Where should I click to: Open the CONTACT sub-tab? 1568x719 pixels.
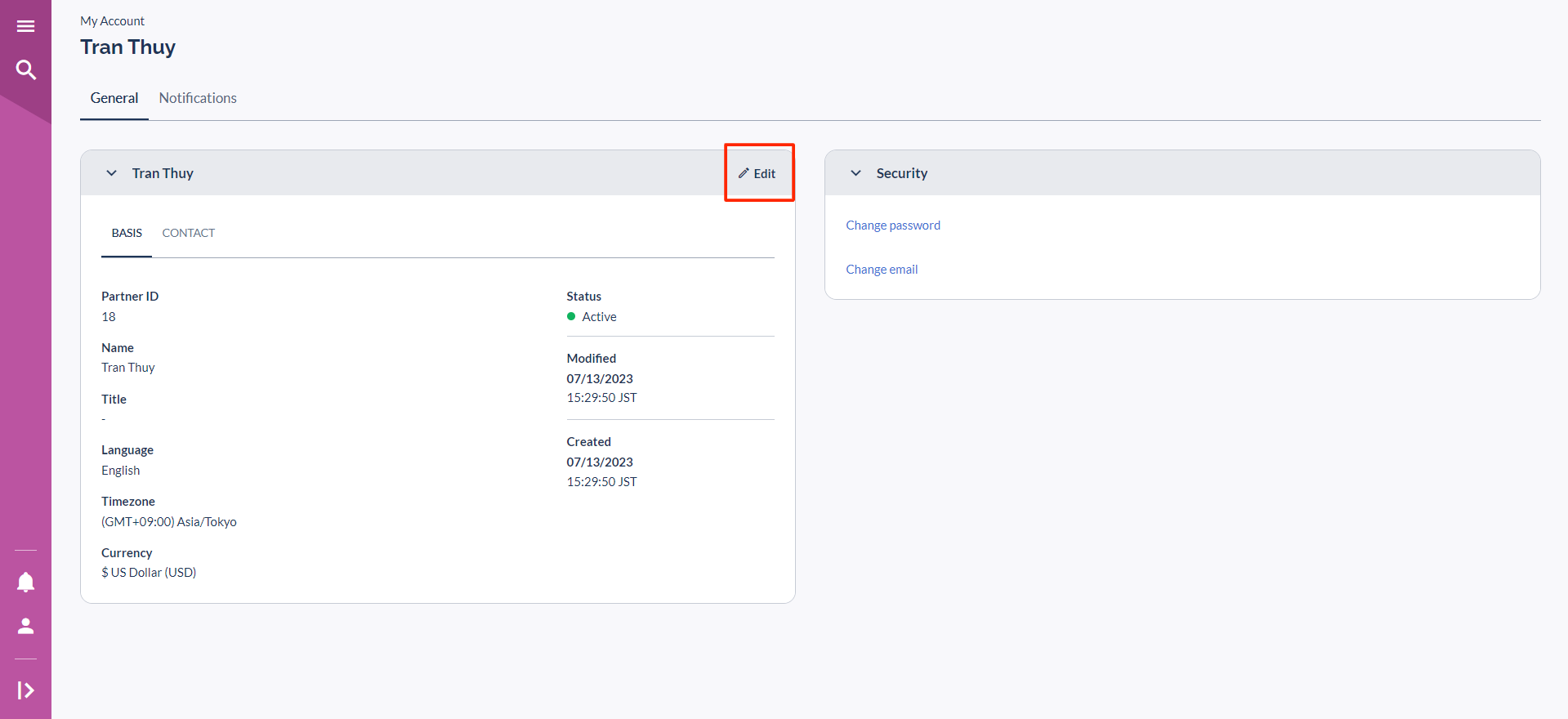(189, 233)
